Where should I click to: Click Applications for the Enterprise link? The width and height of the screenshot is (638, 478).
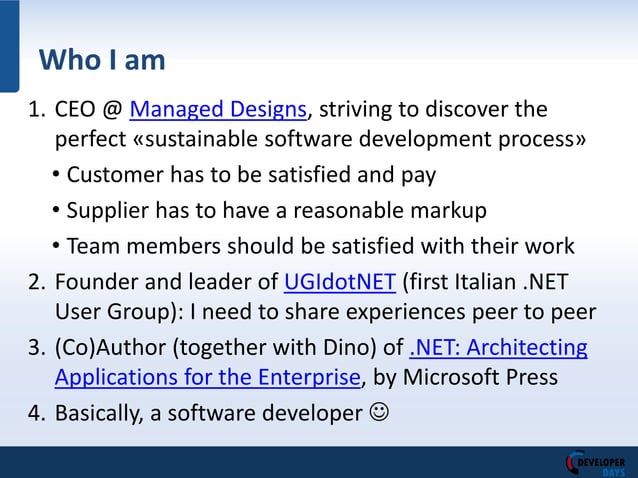click(x=208, y=377)
